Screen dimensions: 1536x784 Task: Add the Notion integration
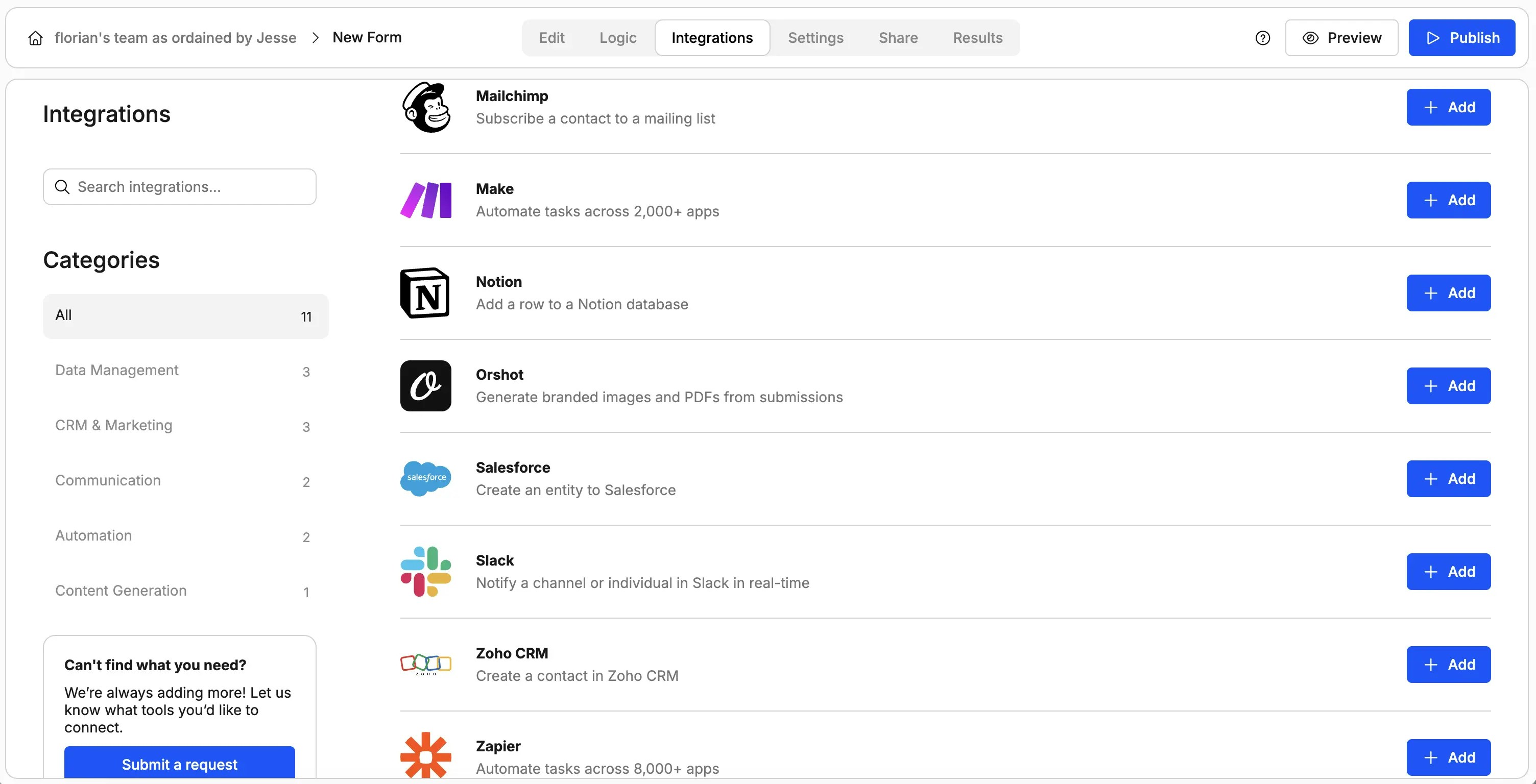pos(1448,293)
